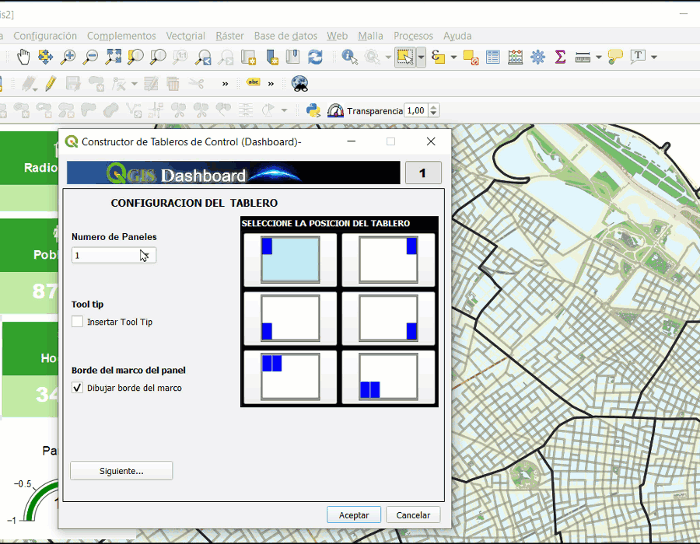Viewport: 700px width, 544px height.
Task: Open the Vectorial menu
Action: (188, 35)
